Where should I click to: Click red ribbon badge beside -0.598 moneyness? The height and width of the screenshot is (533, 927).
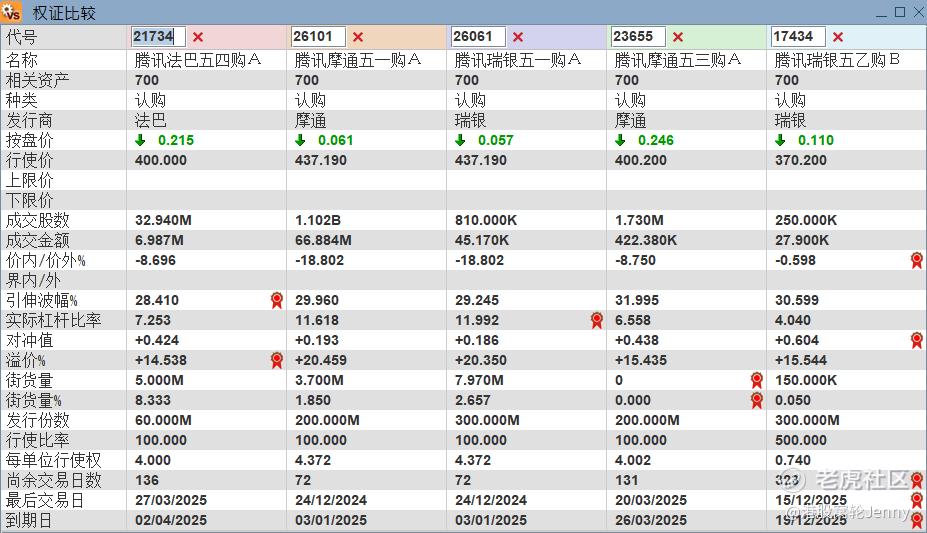click(x=916, y=260)
